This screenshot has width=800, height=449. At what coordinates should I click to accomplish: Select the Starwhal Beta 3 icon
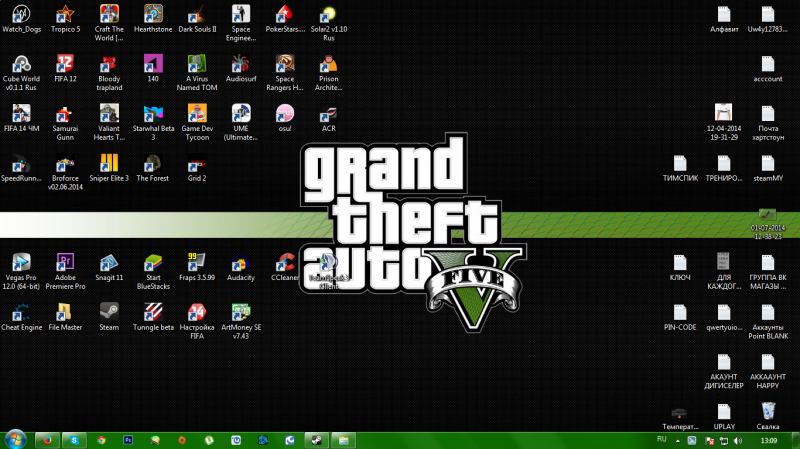(153, 122)
